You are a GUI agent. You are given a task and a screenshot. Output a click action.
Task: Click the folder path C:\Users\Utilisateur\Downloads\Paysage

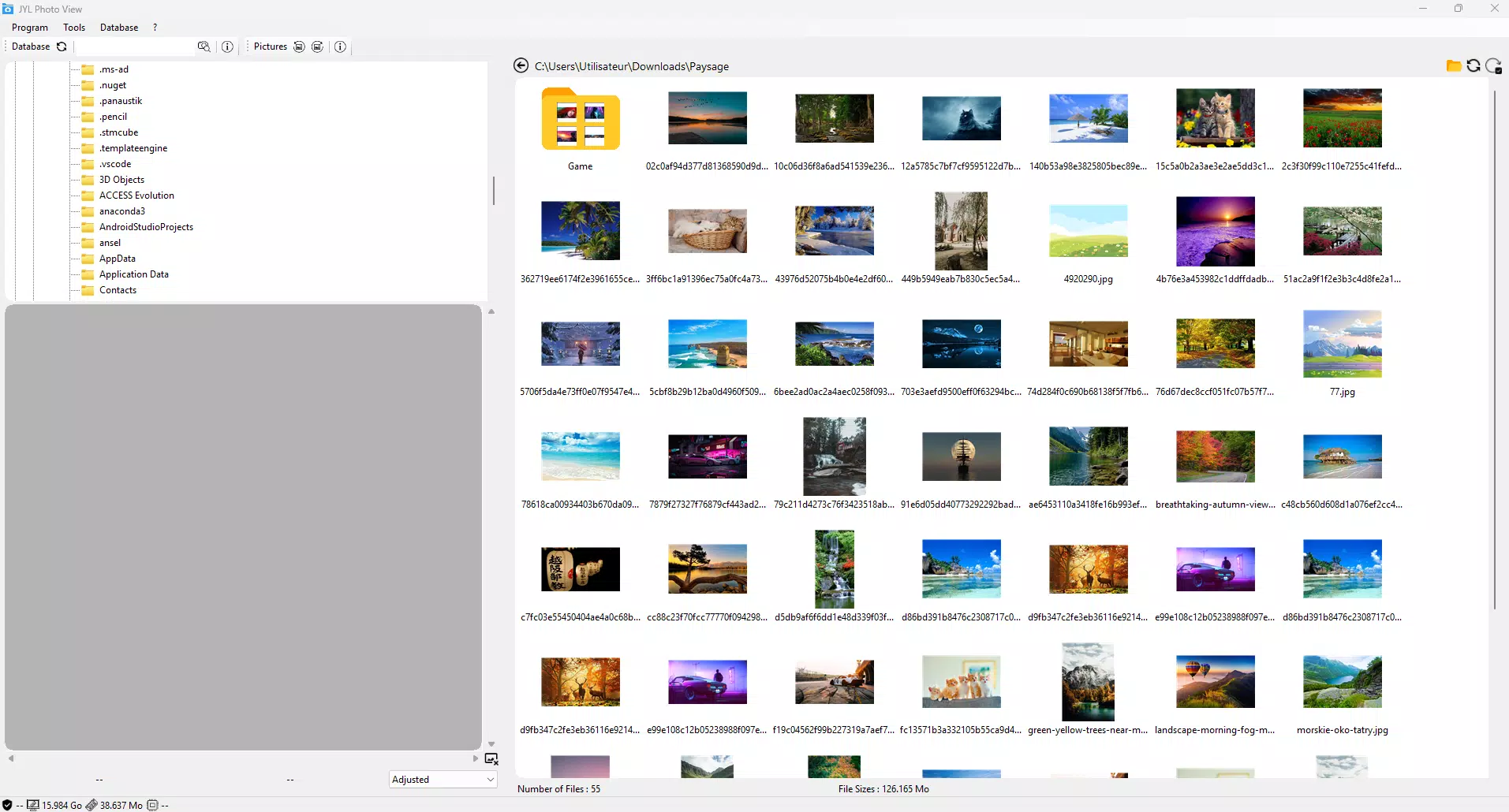pyautogui.click(x=632, y=66)
